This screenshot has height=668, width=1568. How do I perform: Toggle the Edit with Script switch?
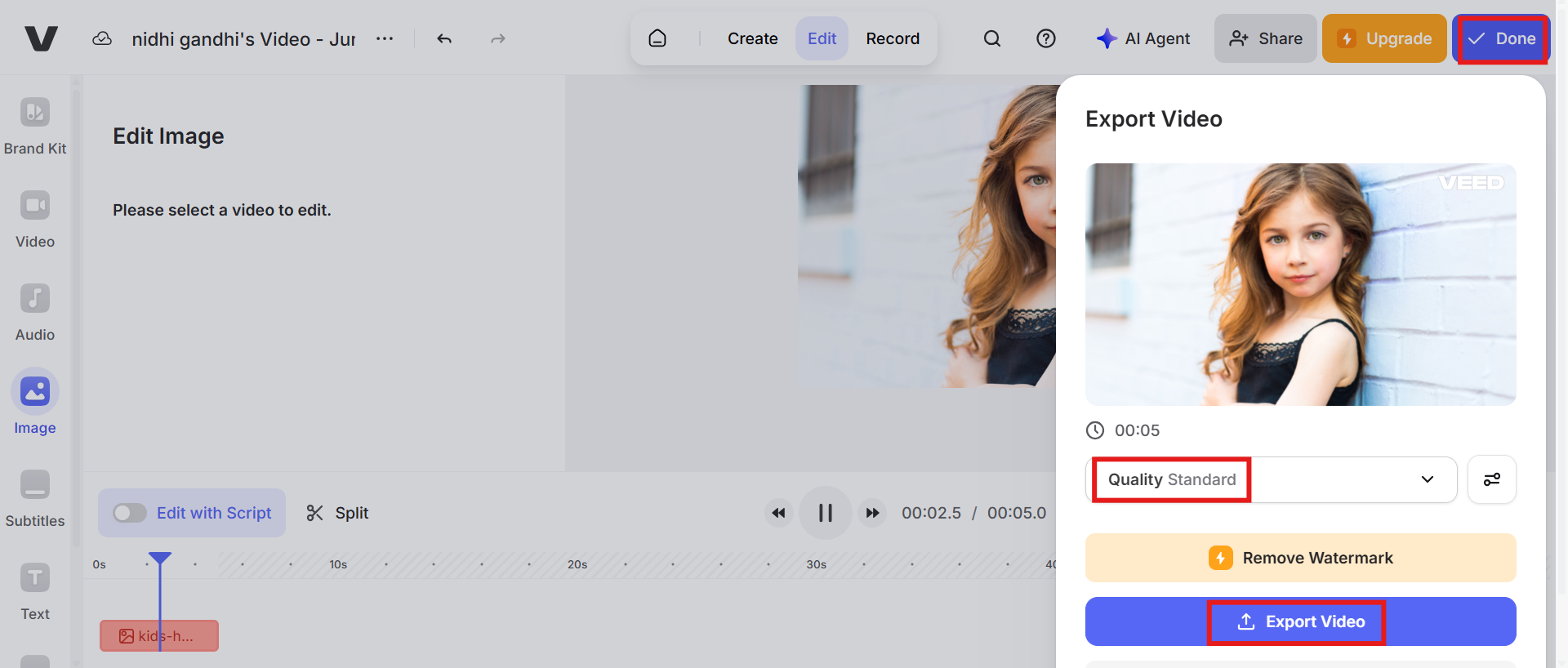point(130,513)
